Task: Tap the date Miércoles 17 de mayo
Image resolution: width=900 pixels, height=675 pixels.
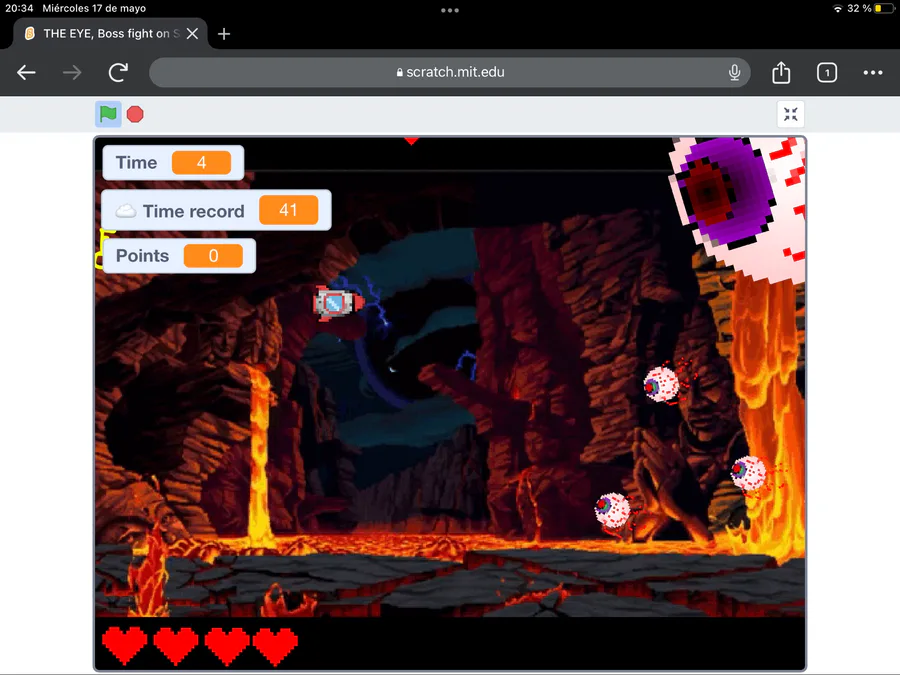Action: 94,8
